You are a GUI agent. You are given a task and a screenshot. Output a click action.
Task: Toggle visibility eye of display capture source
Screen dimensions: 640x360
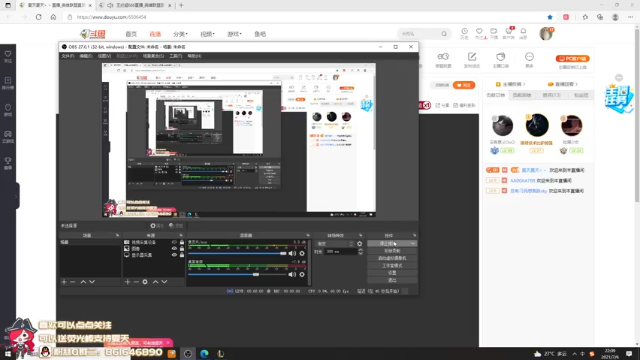tap(174, 255)
